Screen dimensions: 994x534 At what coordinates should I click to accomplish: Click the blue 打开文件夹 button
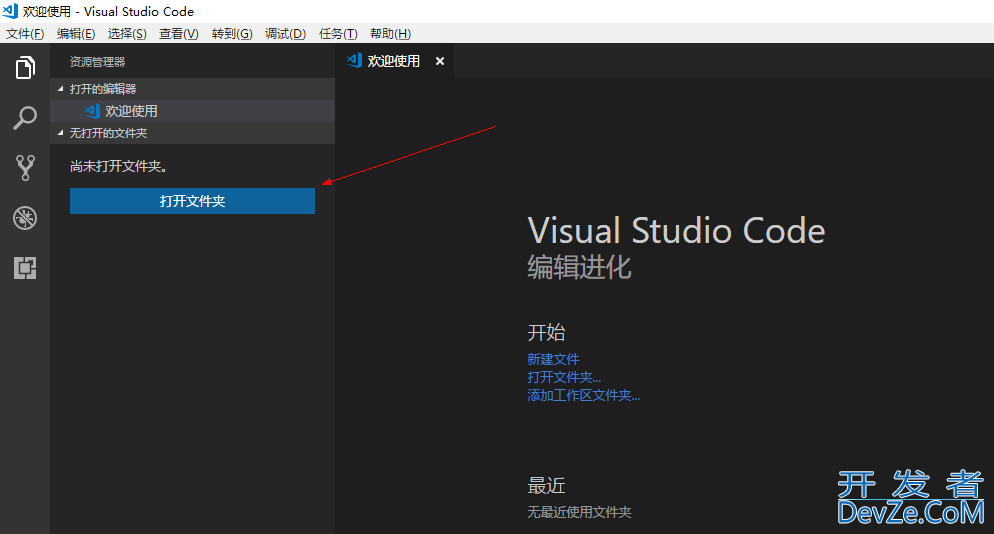coord(192,201)
